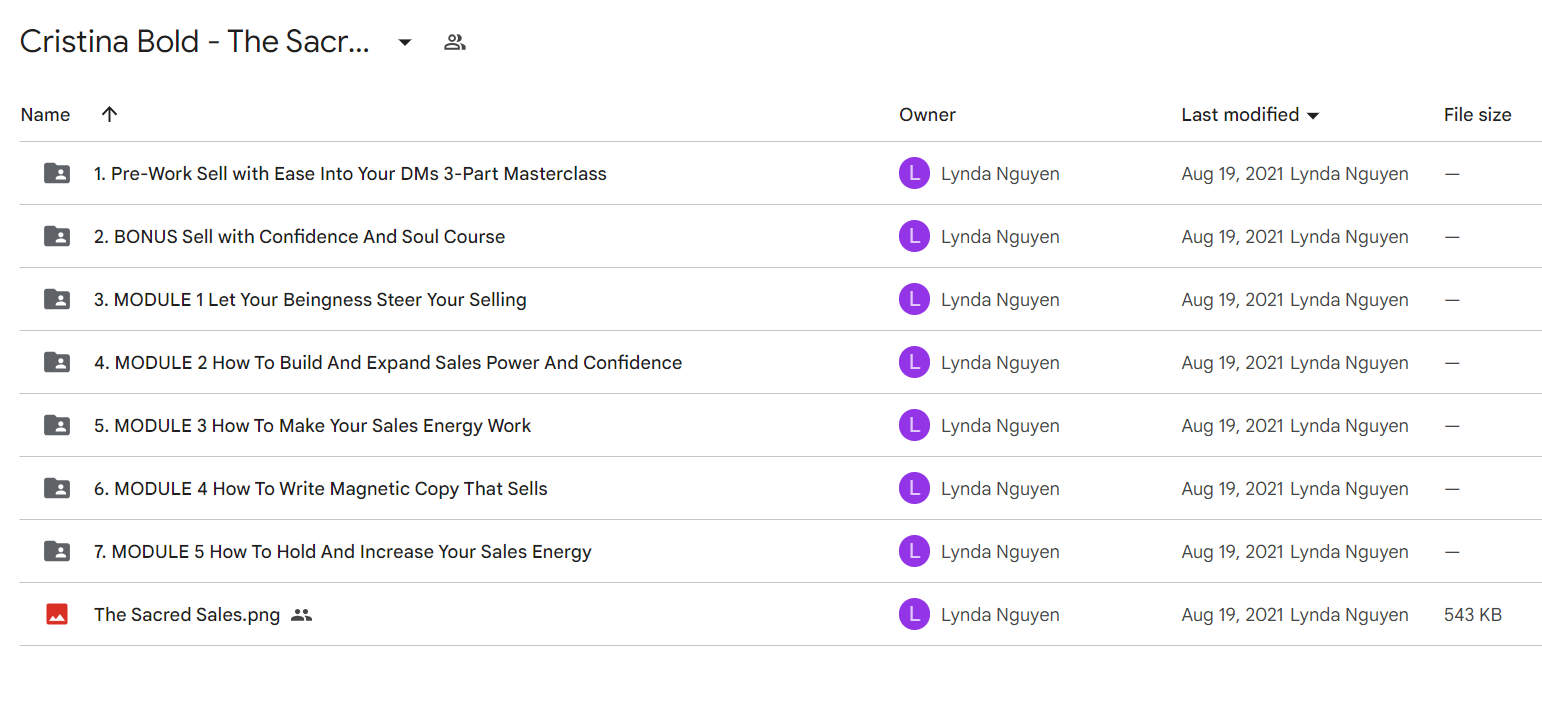This screenshot has width=1542, height=705.
Task: Sort by the Name column header
Action: pos(45,115)
